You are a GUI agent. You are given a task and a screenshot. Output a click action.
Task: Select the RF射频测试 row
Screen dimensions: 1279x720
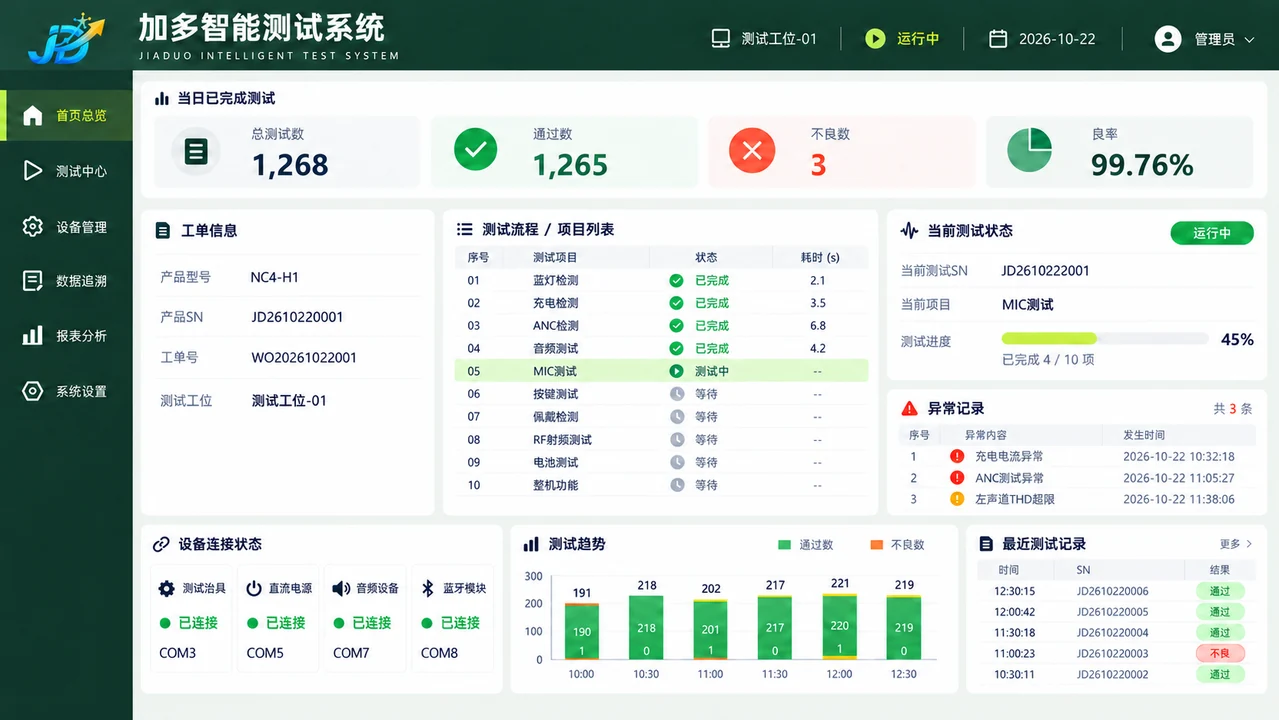661,439
